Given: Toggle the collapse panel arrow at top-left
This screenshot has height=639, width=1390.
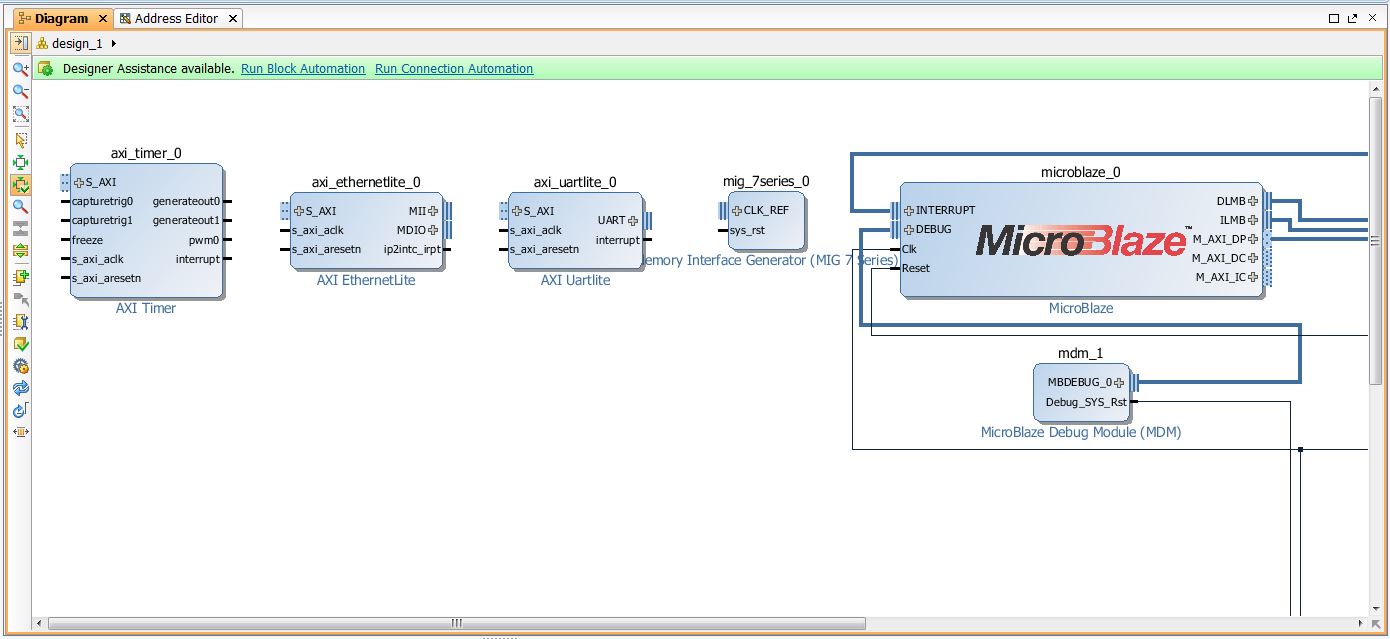Looking at the screenshot, I should point(20,43).
